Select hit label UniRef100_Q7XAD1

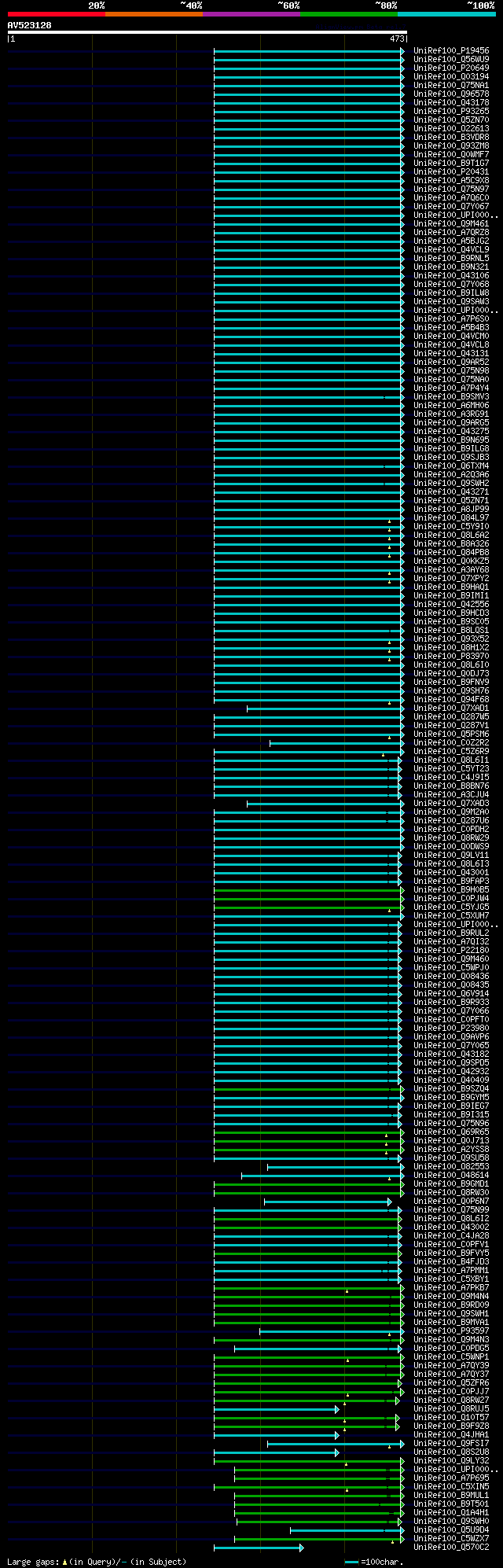point(451,708)
